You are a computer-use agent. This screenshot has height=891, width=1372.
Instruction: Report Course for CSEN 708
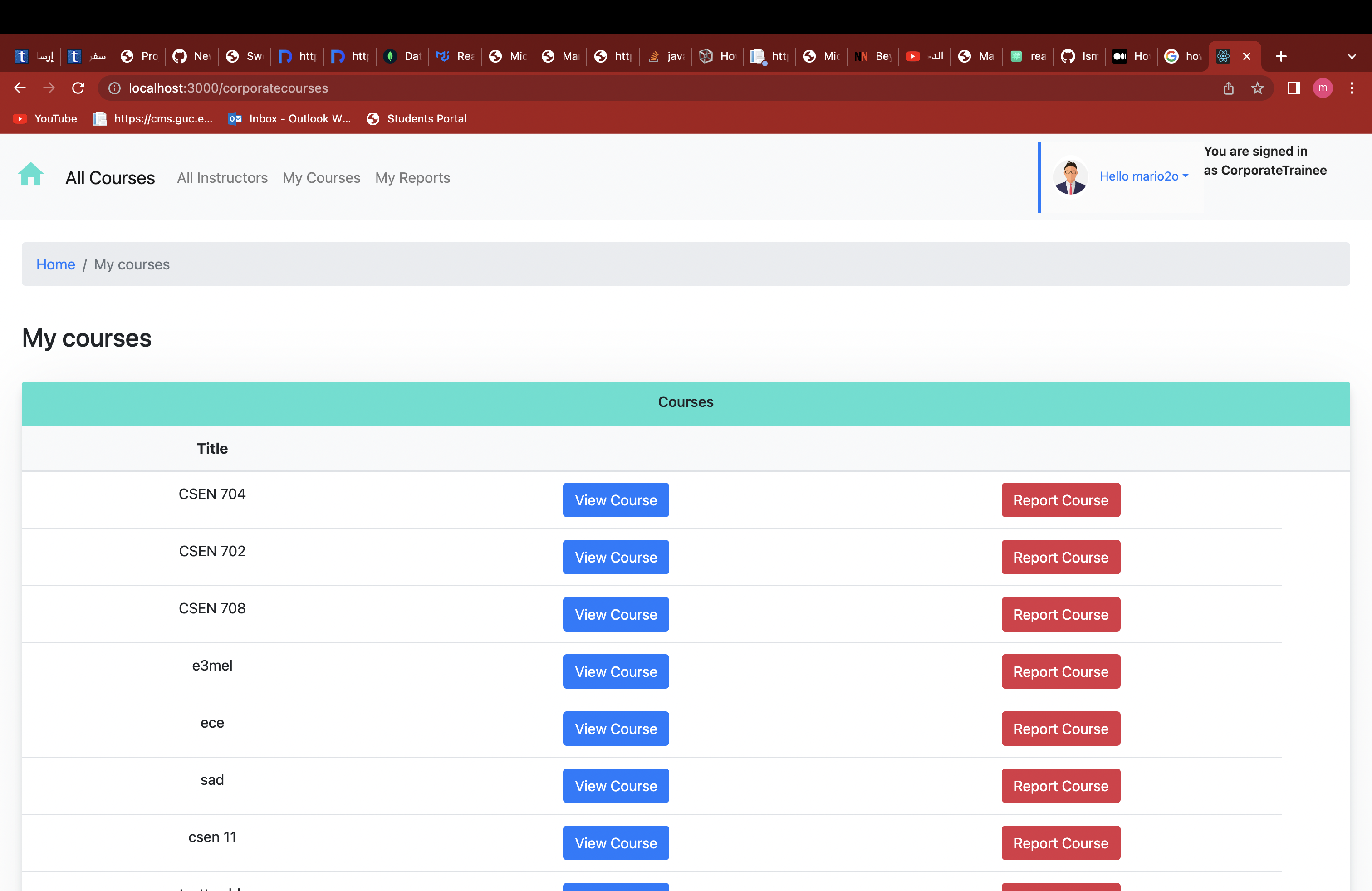click(1061, 614)
